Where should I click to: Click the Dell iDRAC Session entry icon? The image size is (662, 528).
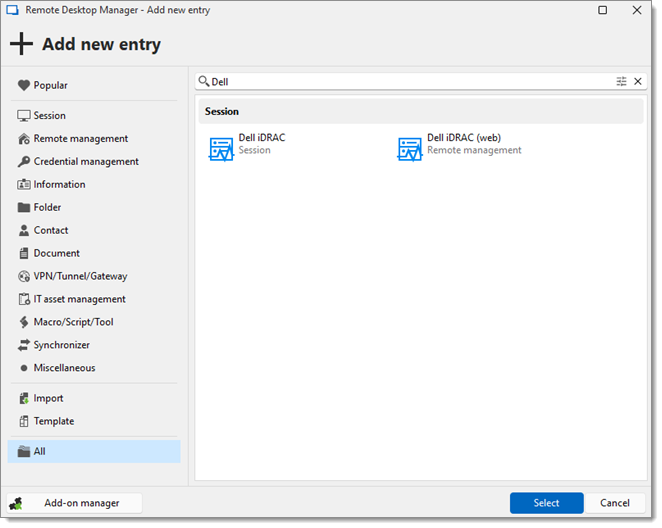221,149
